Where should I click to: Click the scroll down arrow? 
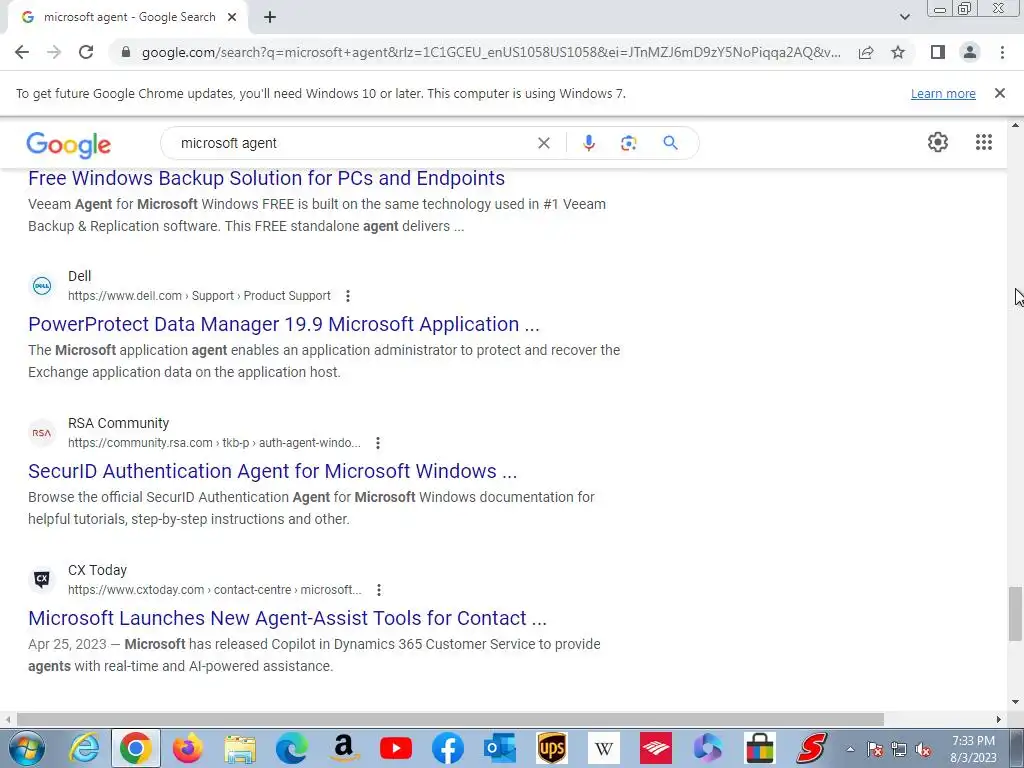point(1015,703)
